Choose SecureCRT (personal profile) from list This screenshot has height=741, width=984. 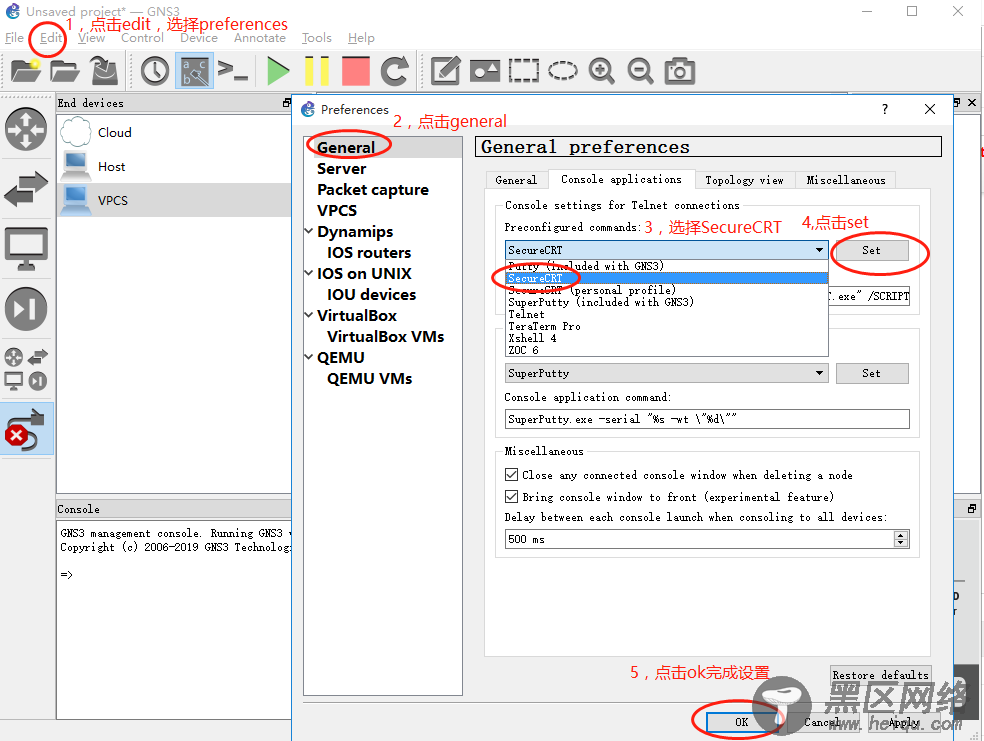666,290
